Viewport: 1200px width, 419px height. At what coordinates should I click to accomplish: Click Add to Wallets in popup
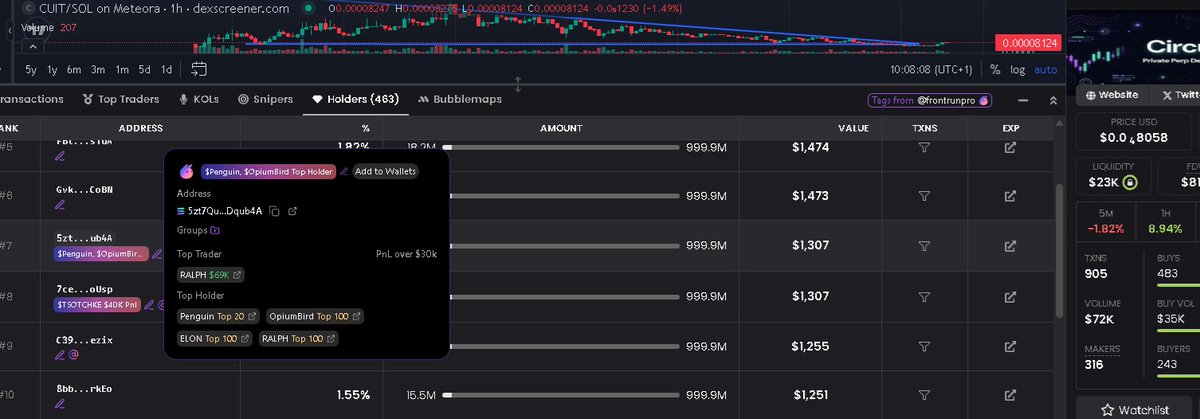pyautogui.click(x=386, y=171)
